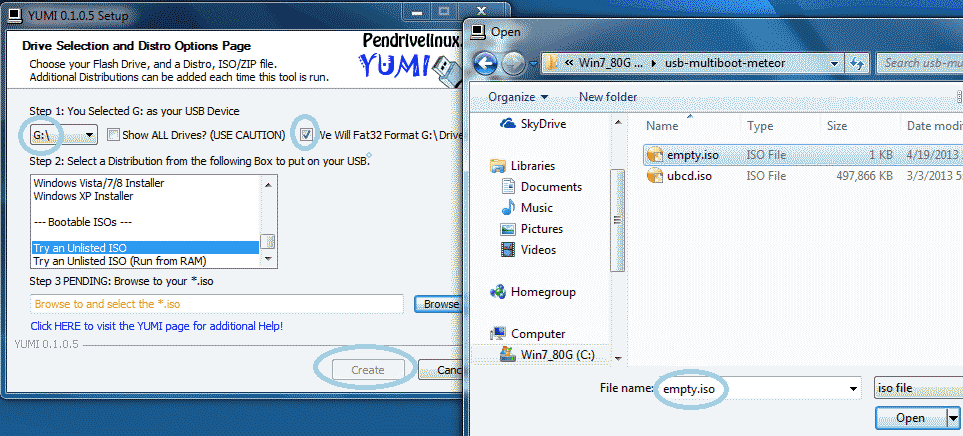Expand the File name dropdown arrow
963x436 pixels.
click(x=852, y=389)
